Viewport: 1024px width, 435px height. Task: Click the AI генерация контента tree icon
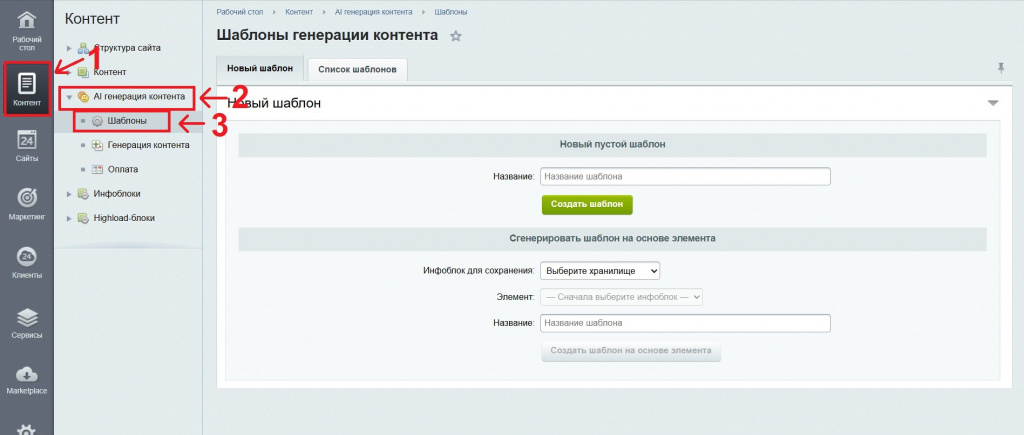(x=83, y=97)
